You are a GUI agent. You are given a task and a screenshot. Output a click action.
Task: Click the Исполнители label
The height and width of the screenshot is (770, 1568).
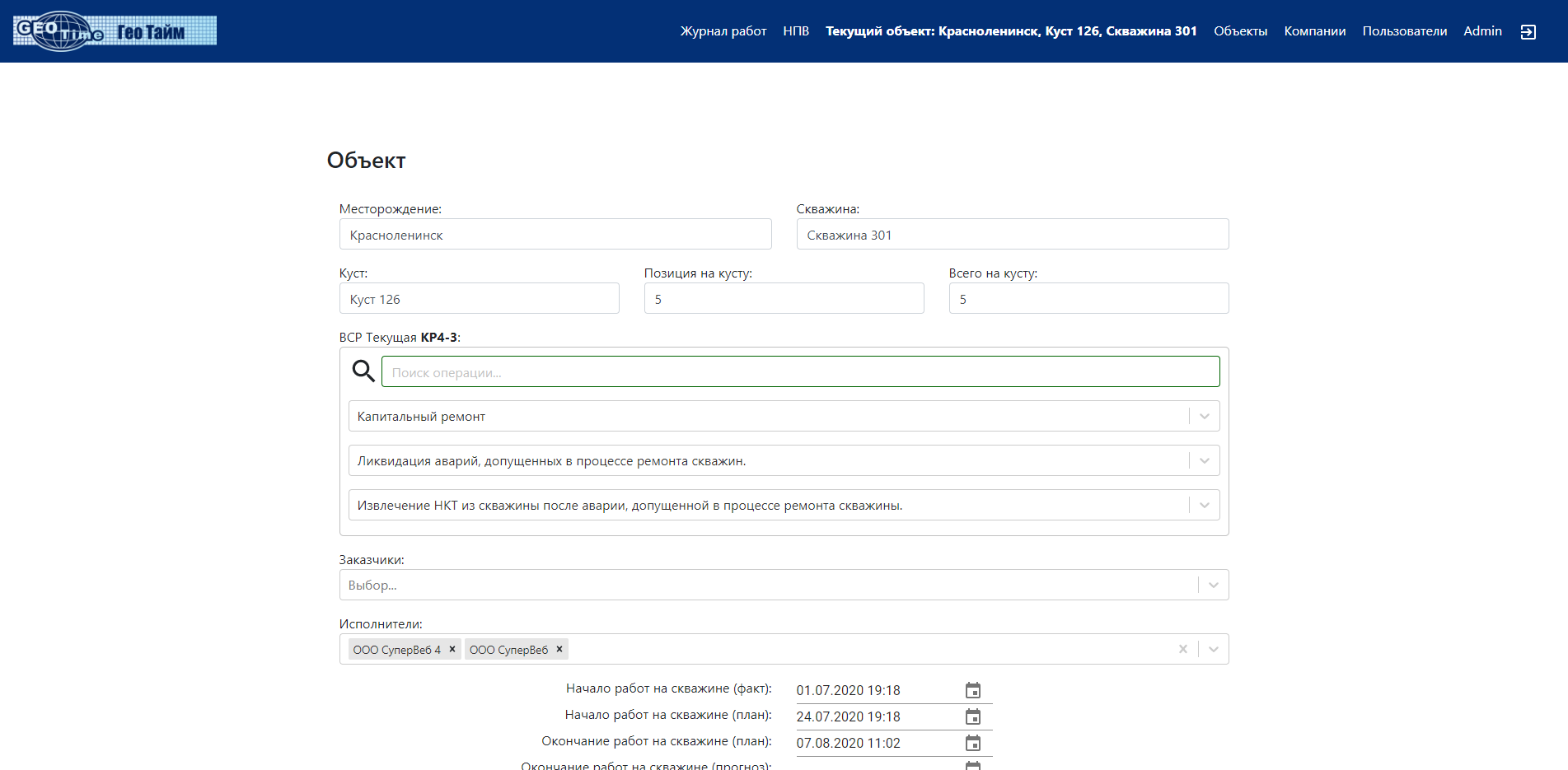(x=381, y=624)
